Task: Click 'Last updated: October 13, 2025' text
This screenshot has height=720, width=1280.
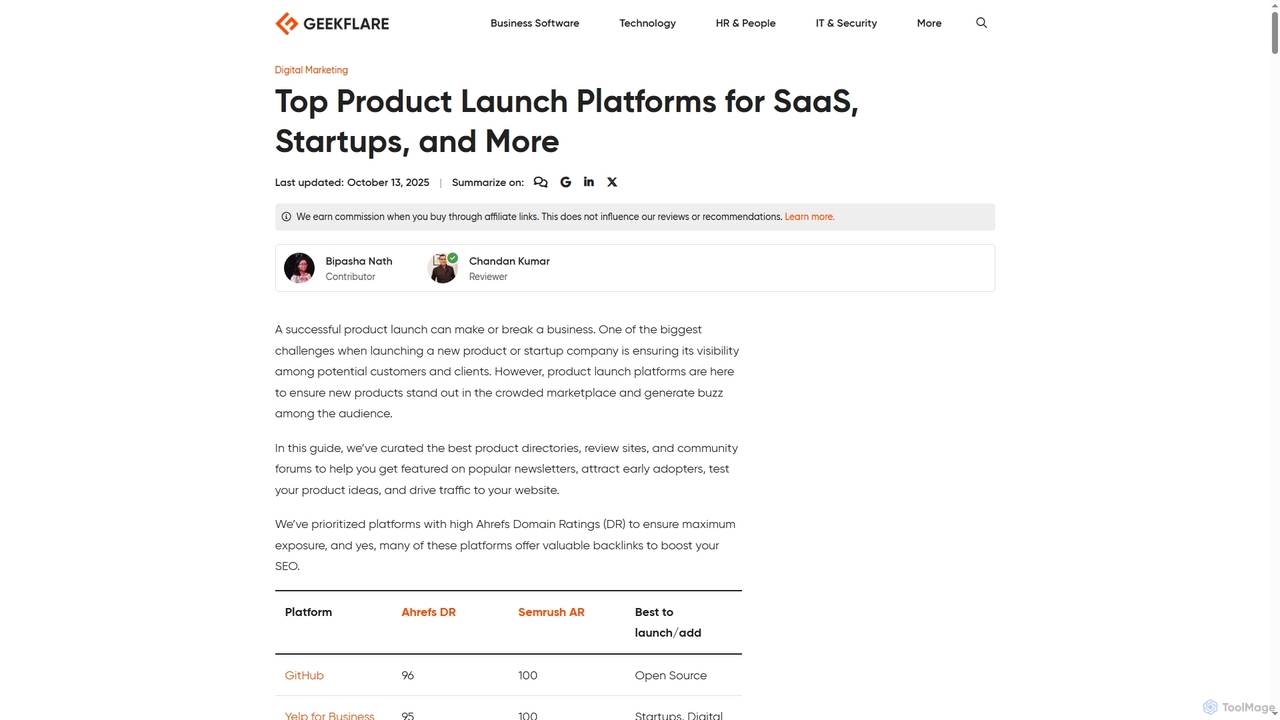Action: click(x=352, y=182)
